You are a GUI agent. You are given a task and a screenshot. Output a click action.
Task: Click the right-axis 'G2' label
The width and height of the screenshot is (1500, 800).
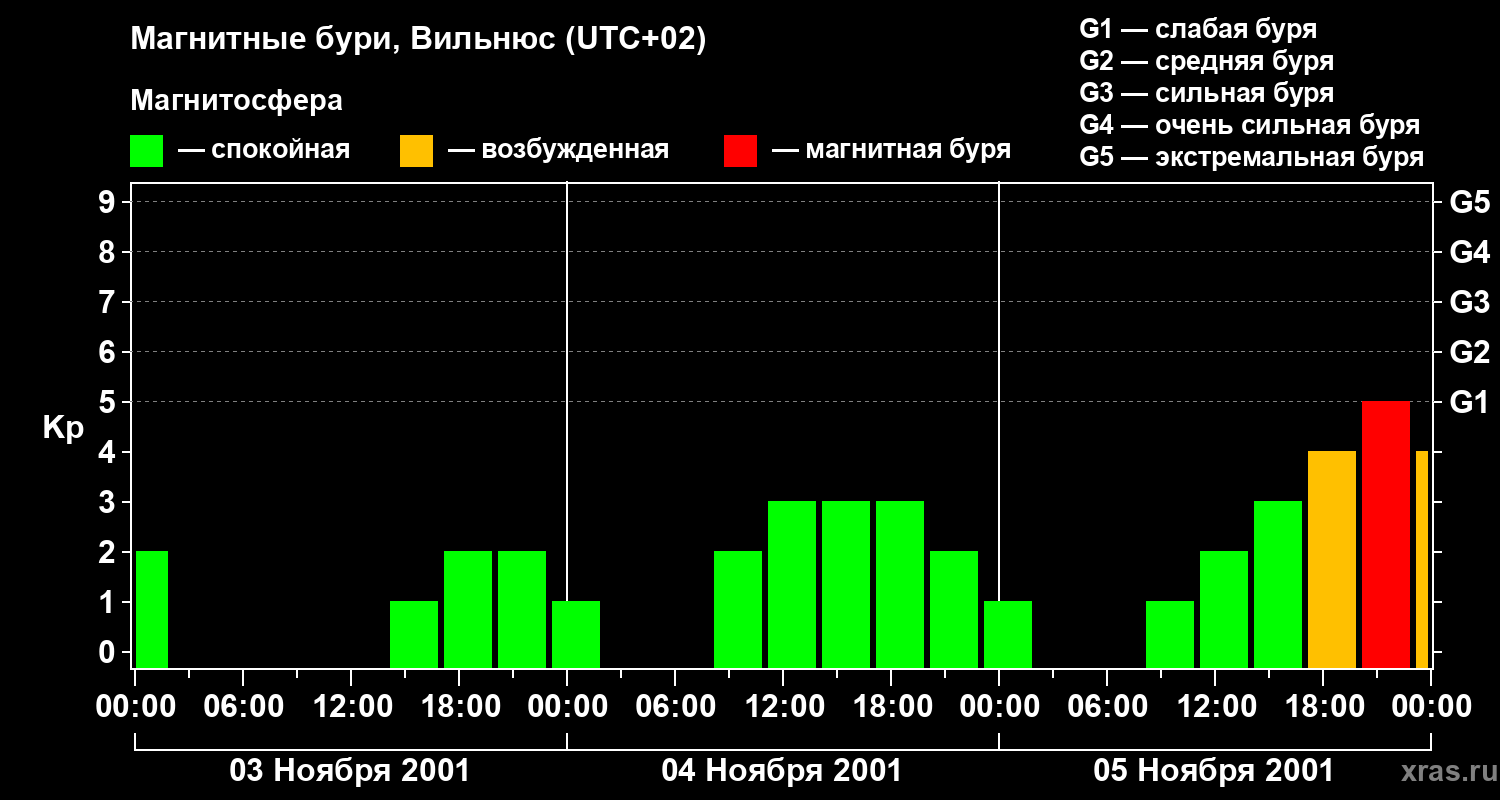pyautogui.click(x=1470, y=353)
